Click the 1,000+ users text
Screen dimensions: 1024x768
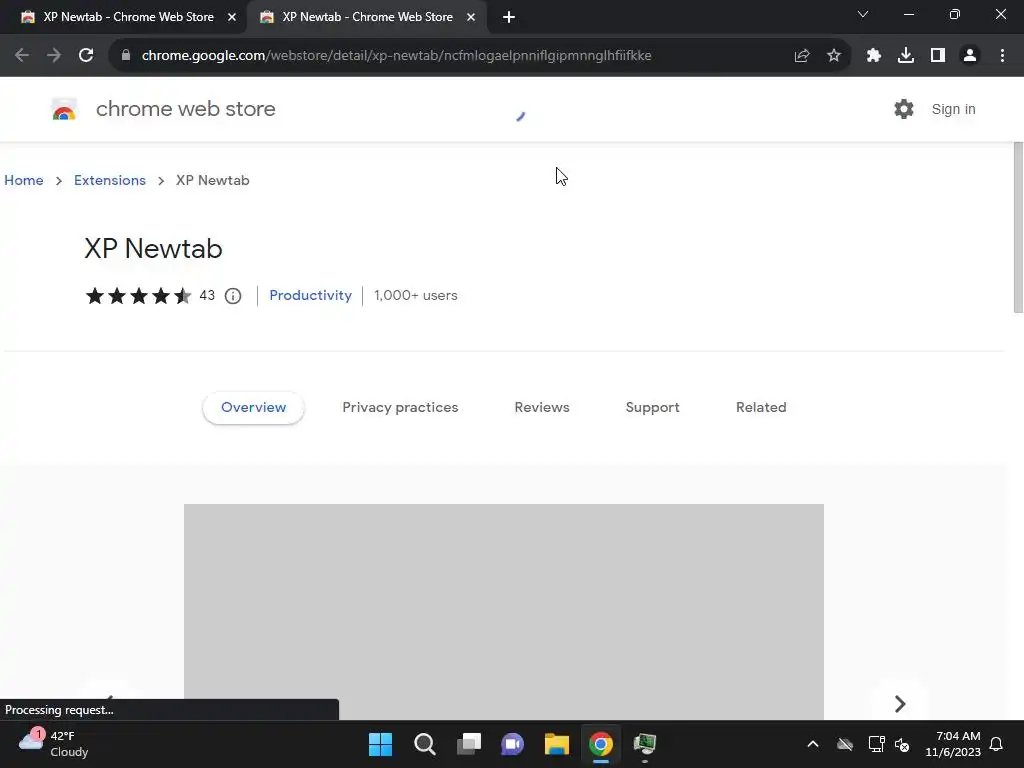(x=415, y=295)
